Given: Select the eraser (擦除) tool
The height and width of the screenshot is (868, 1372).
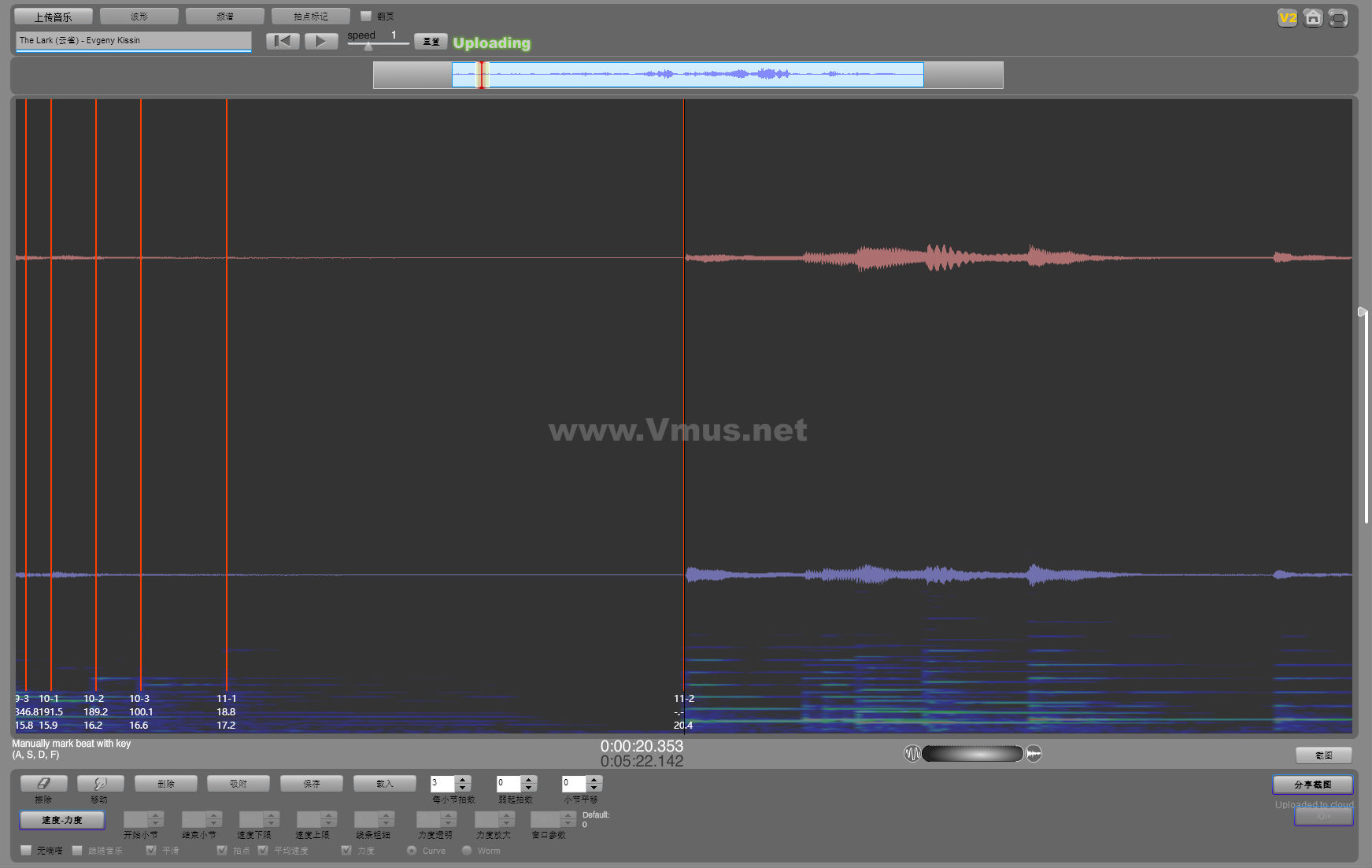Looking at the screenshot, I should [x=43, y=784].
